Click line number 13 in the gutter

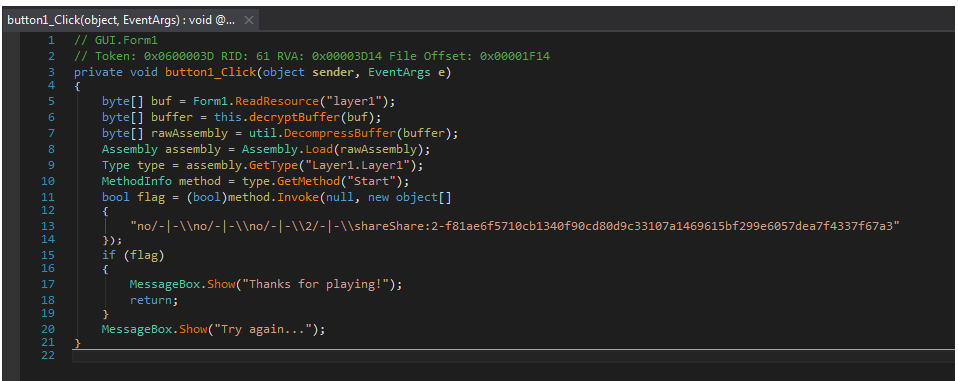(48, 227)
